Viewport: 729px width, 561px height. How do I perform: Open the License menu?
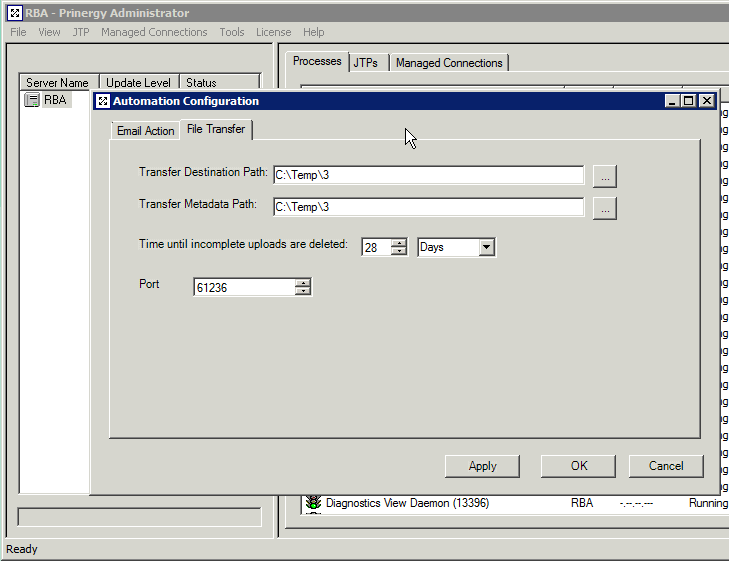(x=273, y=32)
